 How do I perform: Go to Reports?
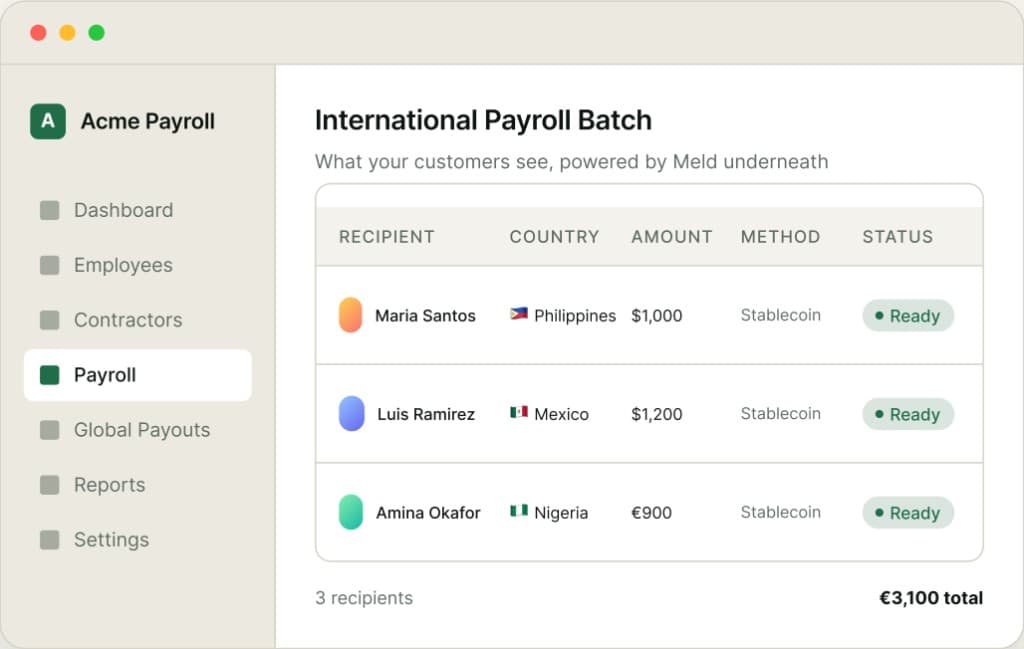[138, 484]
